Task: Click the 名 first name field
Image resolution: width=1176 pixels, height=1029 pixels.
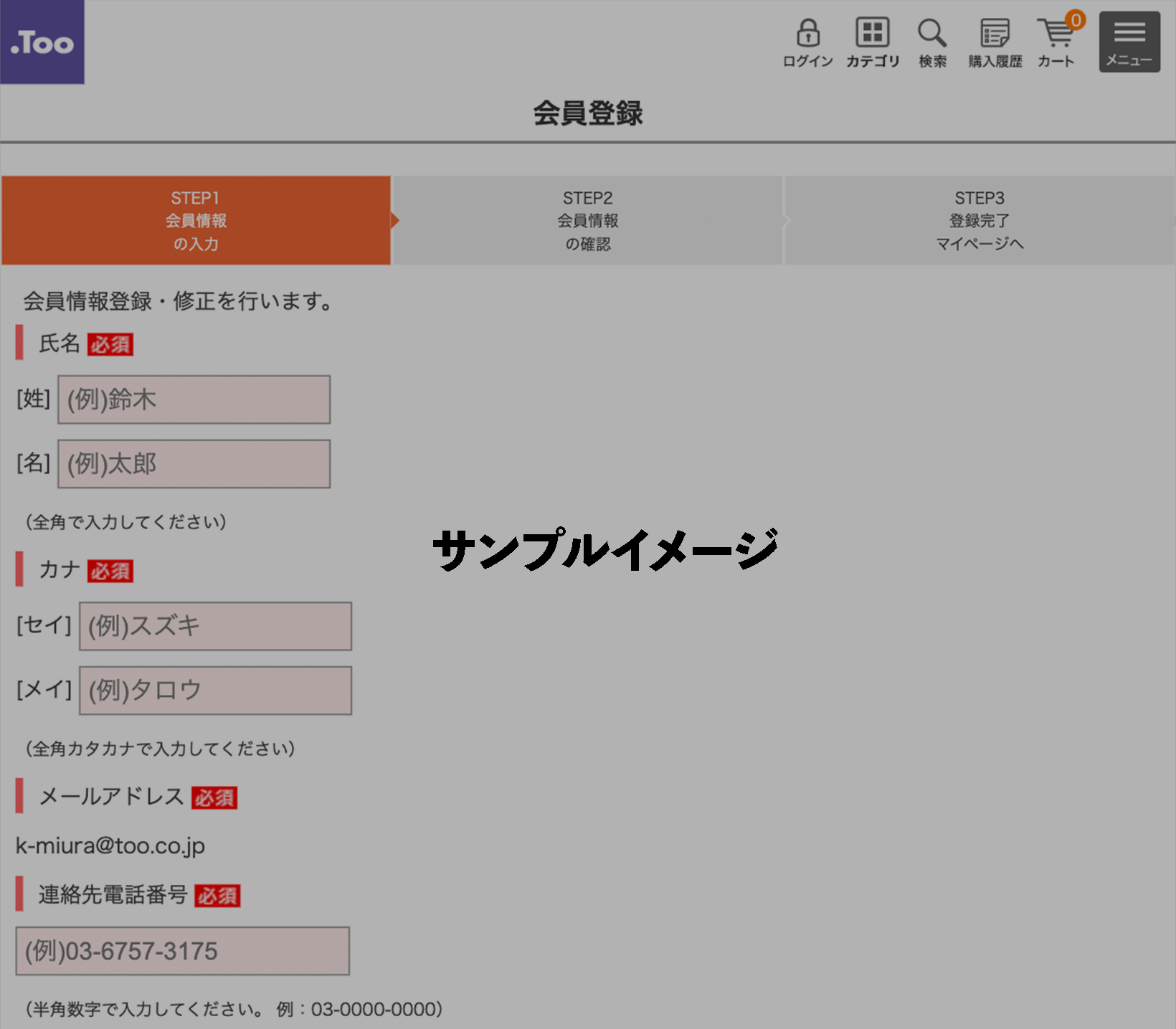Action: pyautogui.click(x=194, y=463)
